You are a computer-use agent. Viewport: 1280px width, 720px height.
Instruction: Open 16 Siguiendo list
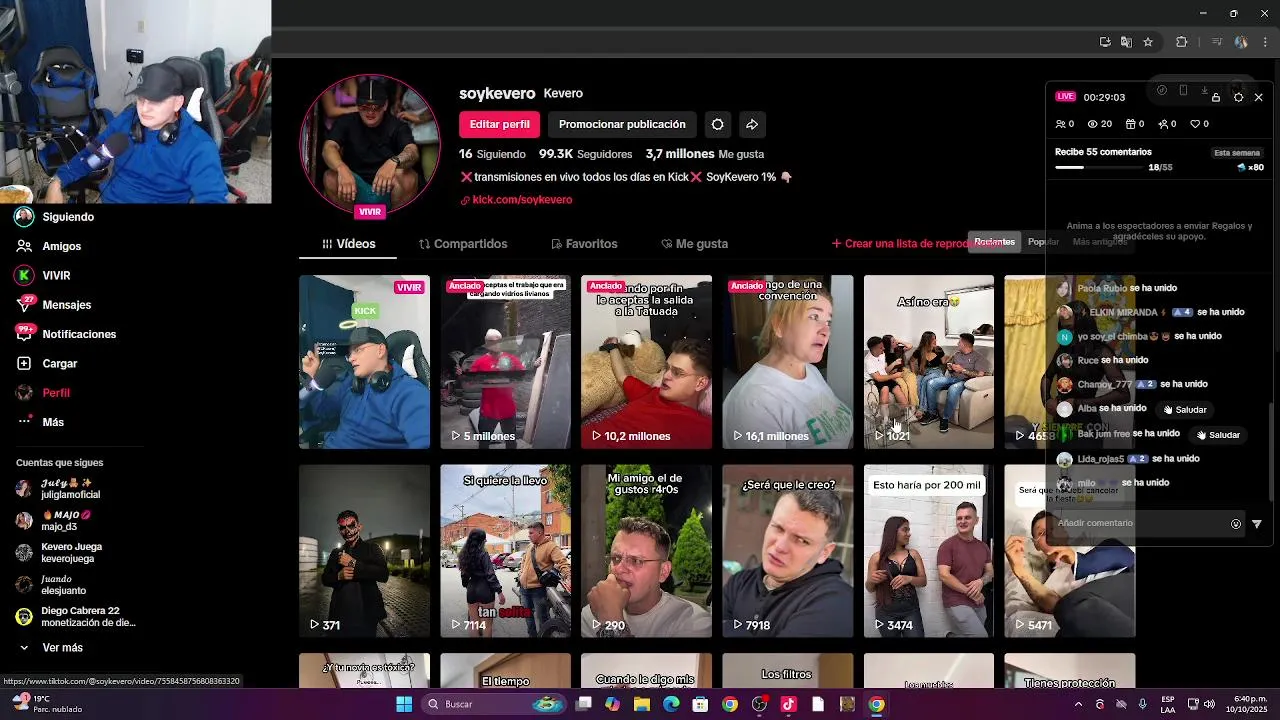[492, 154]
